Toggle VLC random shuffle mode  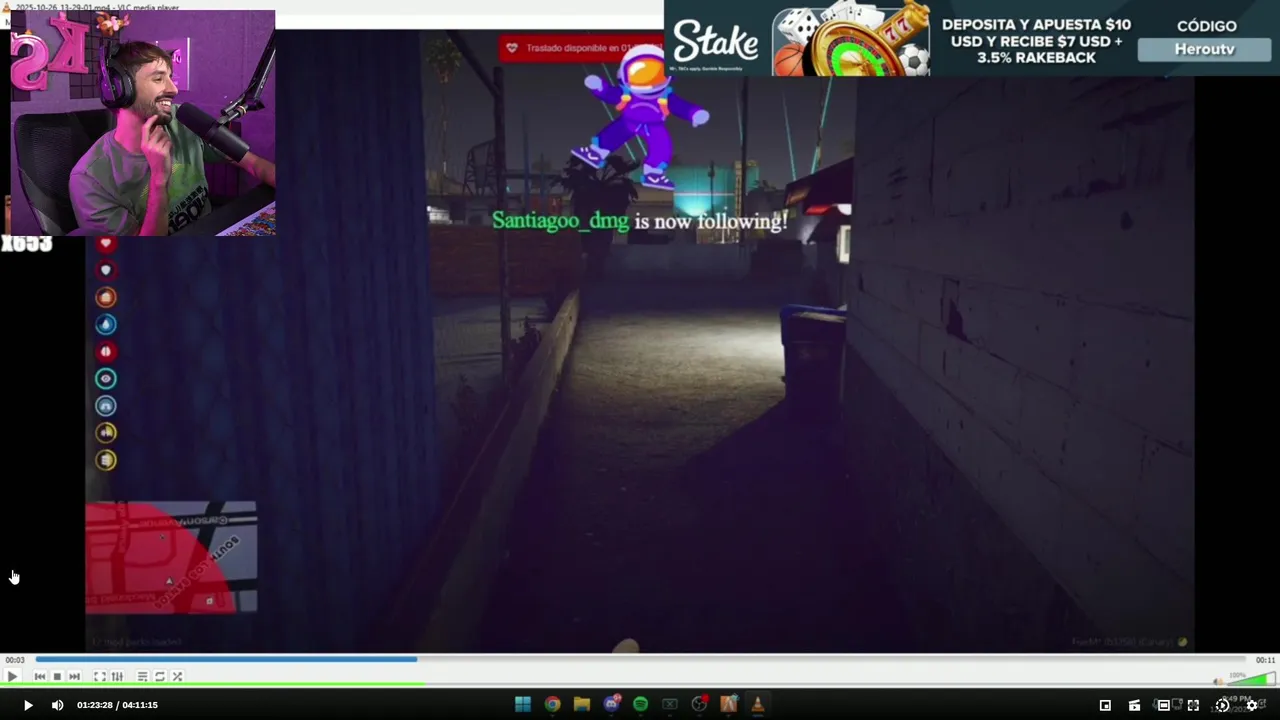(177, 677)
